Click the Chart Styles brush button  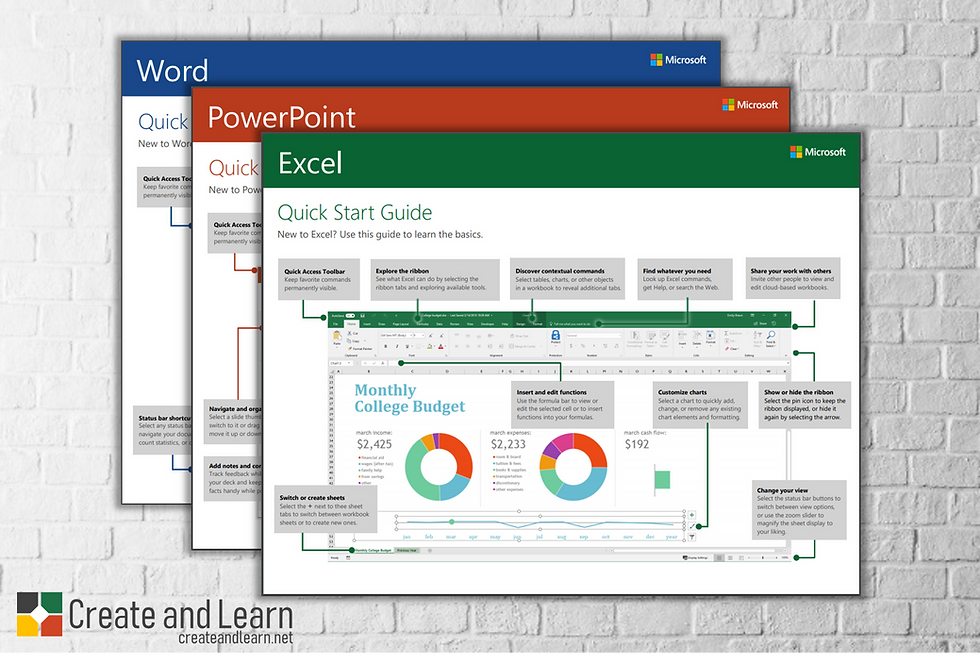click(692, 526)
